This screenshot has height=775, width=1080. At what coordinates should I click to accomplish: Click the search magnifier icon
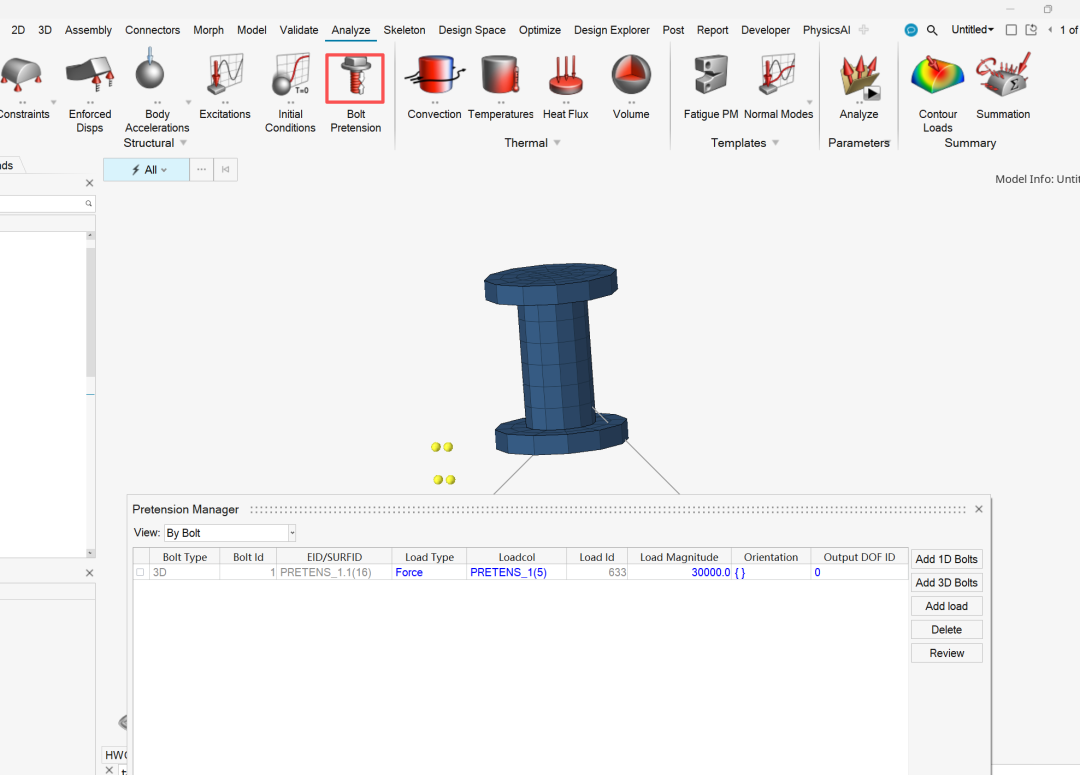point(932,30)
